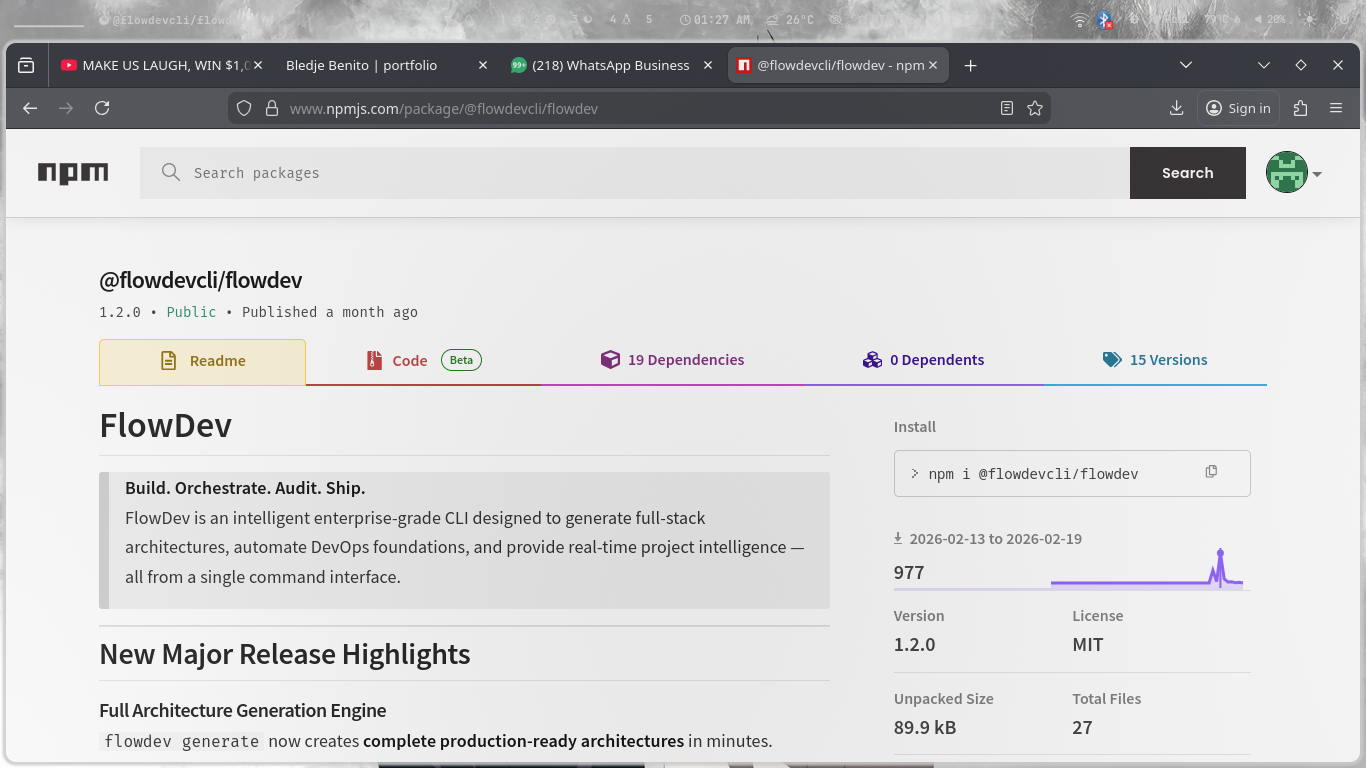Click the Search packages input field
Viewport: 1366px width, 768px height.
click(x=635, y=173)
